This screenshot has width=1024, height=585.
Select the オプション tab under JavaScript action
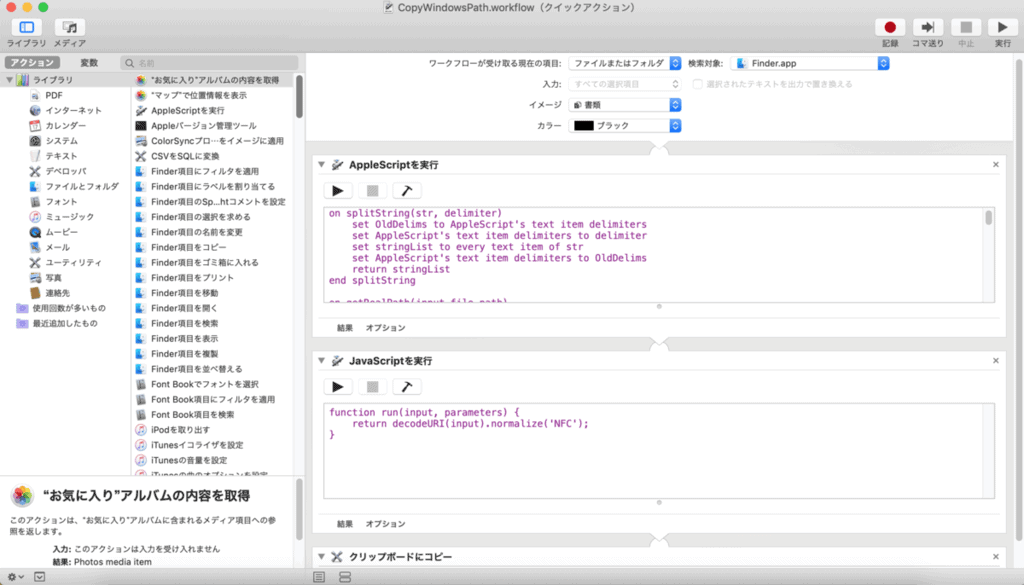(x=385, y=523)
